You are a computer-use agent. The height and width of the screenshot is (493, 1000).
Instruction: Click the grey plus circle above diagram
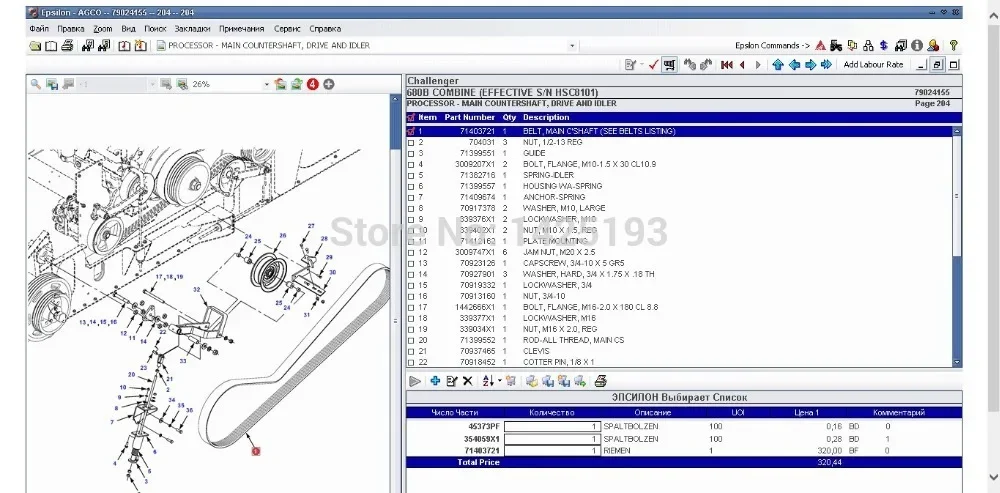[x=328, y=84]
